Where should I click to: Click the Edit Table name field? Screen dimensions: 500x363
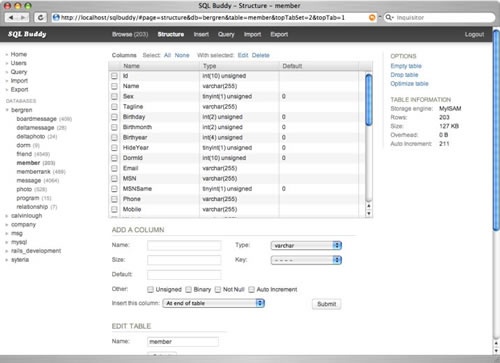coord(183,342)
